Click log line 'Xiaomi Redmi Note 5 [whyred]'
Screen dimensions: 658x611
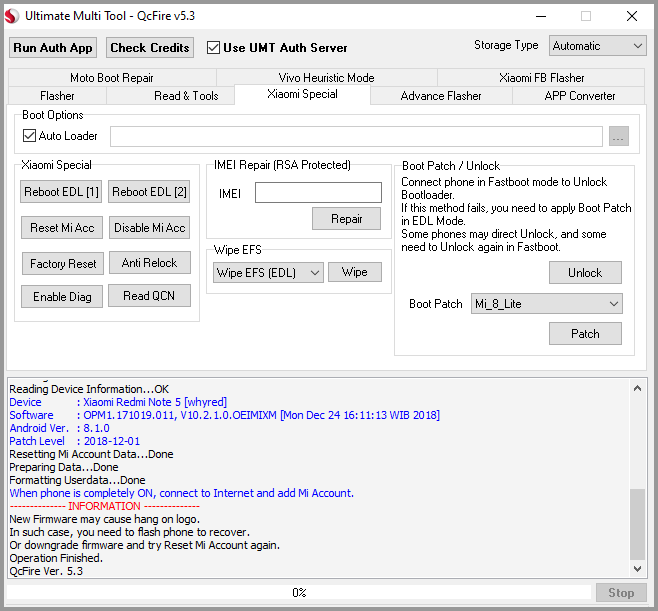pyautogui.click(x=155, y=402)
